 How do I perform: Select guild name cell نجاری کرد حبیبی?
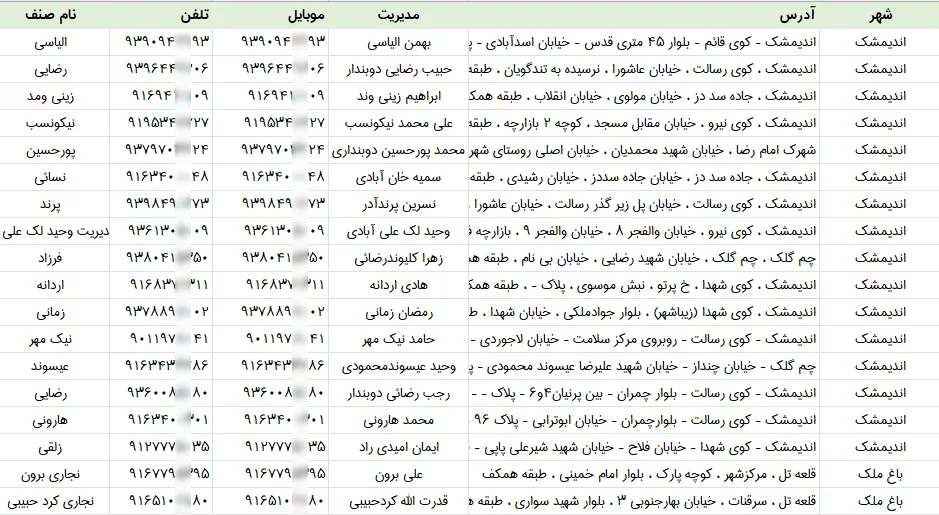pos(54,501)
